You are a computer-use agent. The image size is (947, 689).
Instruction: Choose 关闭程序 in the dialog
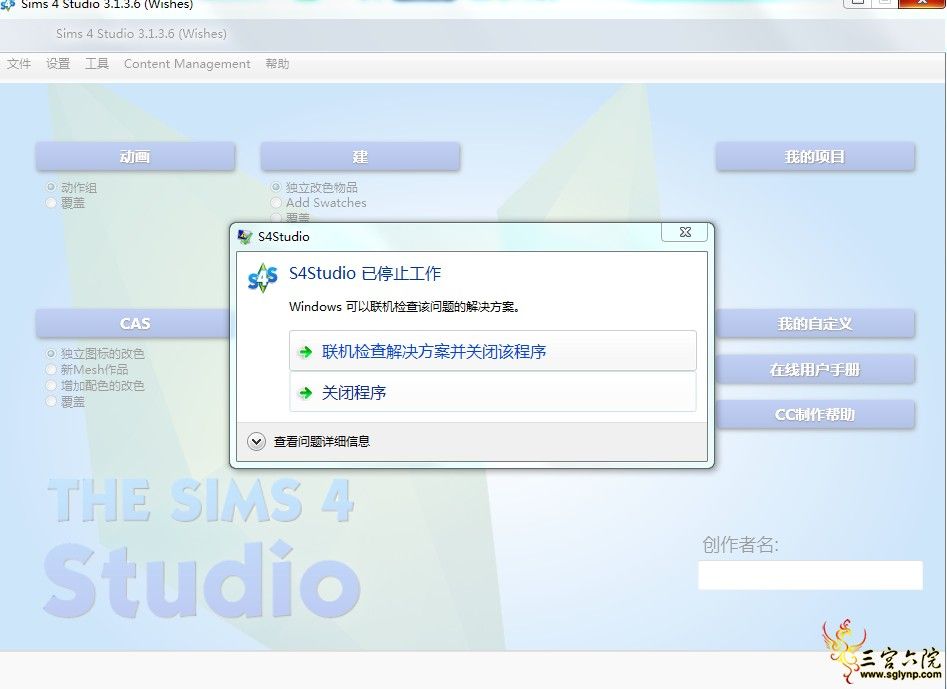[493, 393]
